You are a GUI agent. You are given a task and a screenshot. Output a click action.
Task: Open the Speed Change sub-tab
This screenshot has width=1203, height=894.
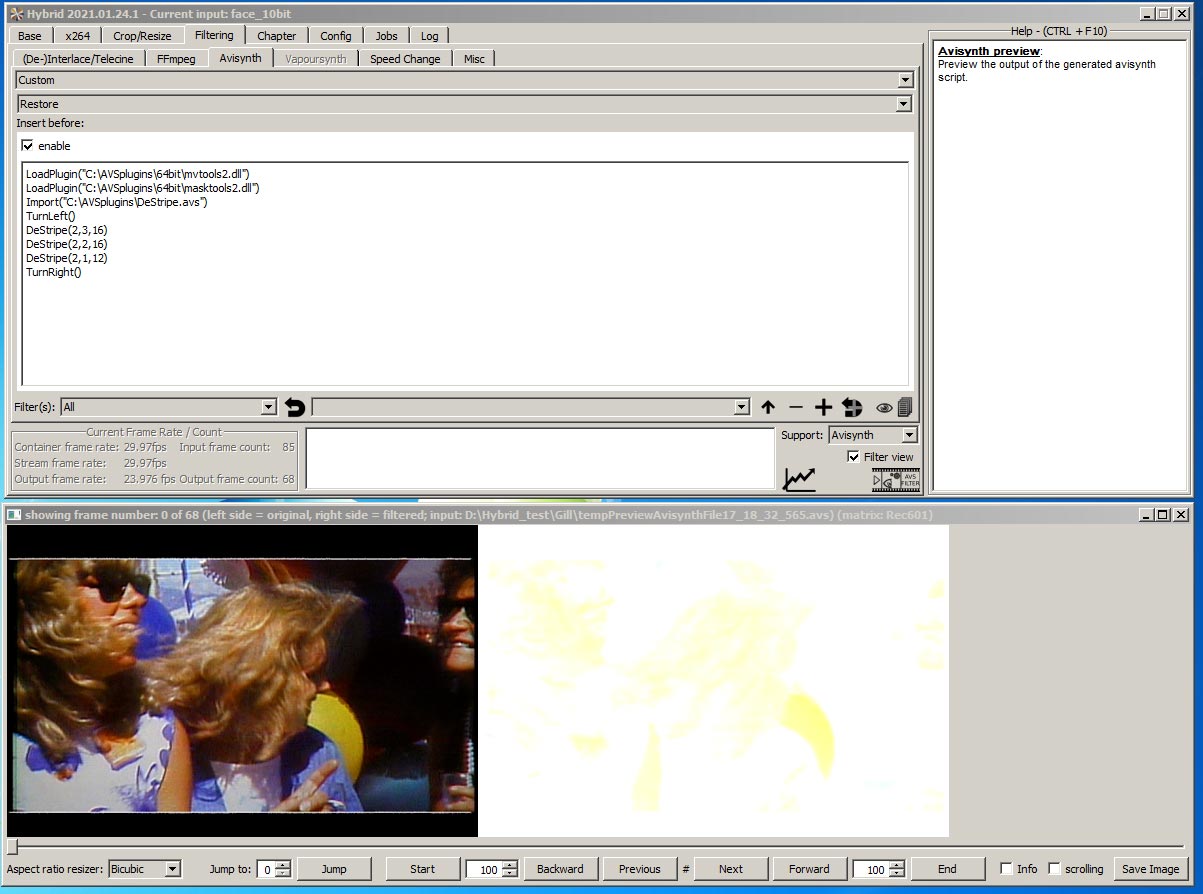point(405,59)
